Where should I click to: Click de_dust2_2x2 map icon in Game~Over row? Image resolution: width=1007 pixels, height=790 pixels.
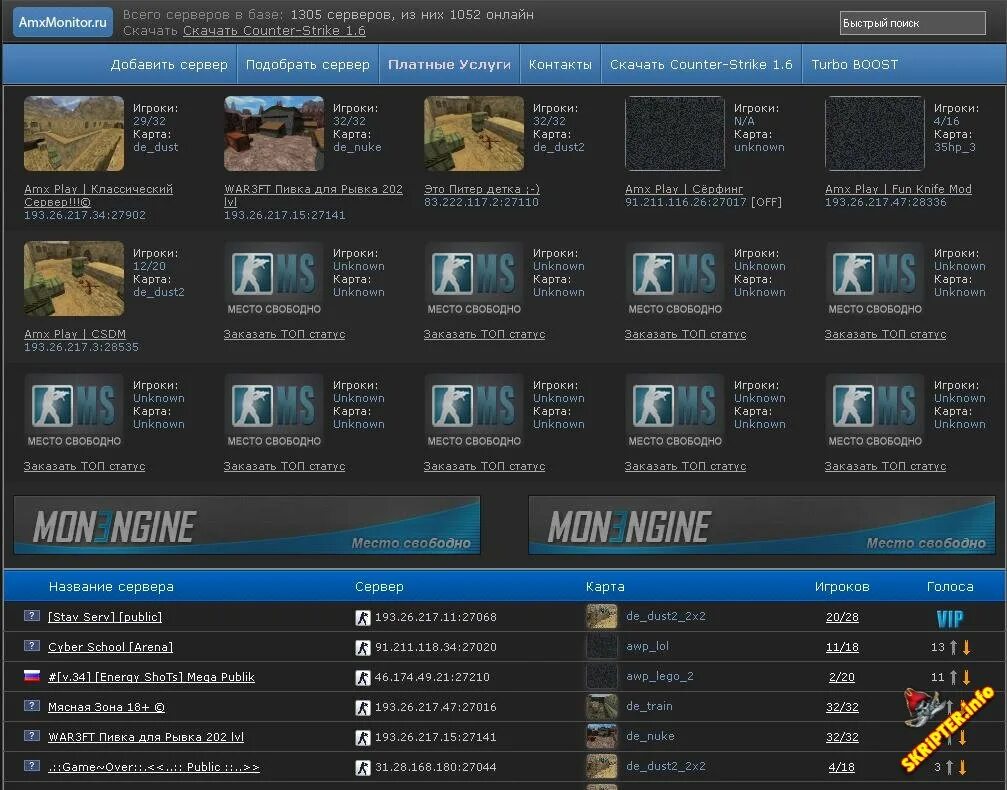point(602,767)
